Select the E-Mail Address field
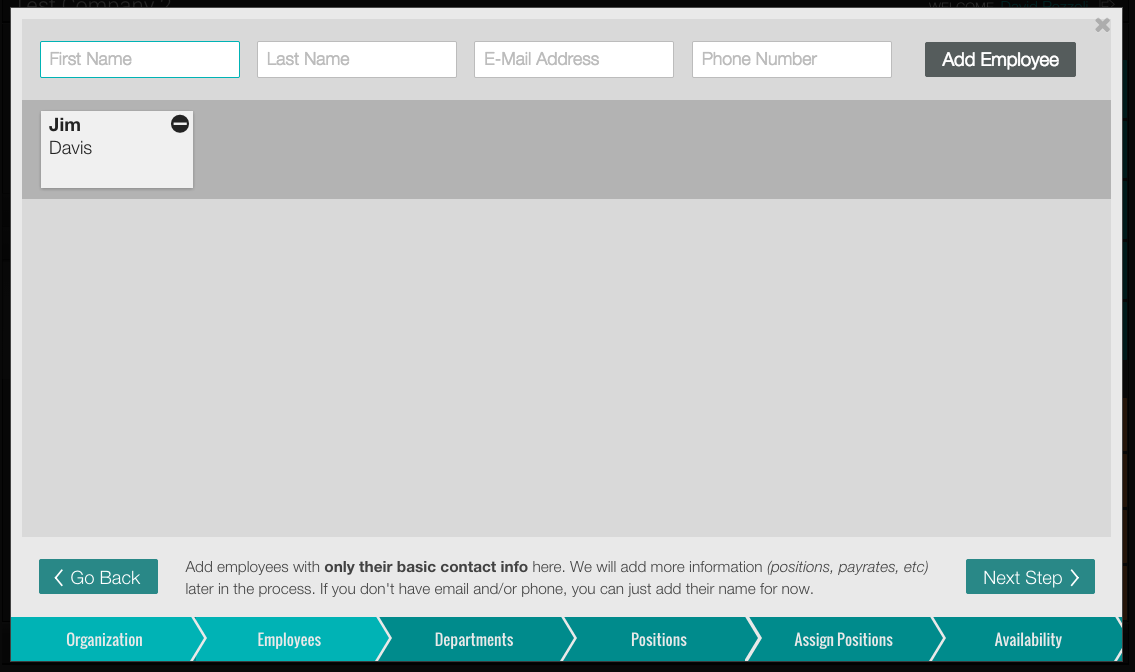This screenshot has height=672, width=1135. (x=574, y=59)
